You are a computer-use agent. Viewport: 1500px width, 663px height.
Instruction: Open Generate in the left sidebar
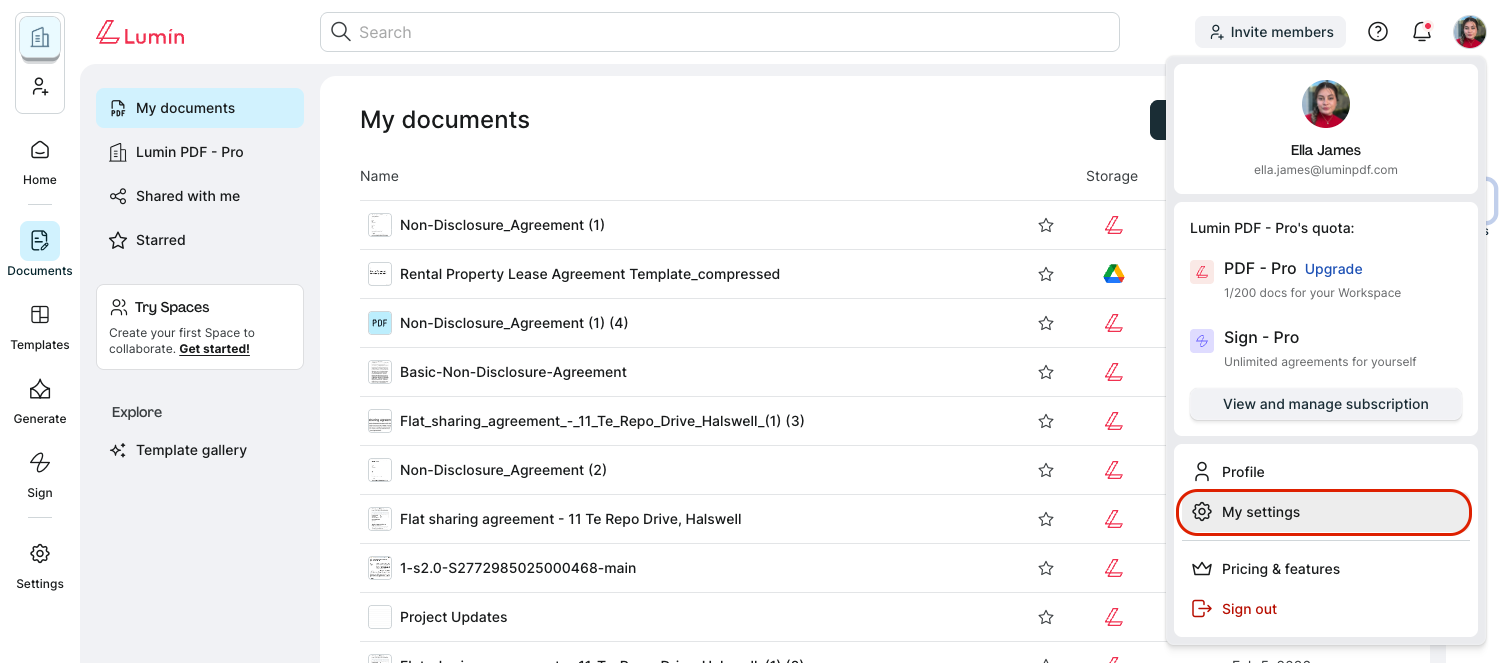click(x=40, y=401)
